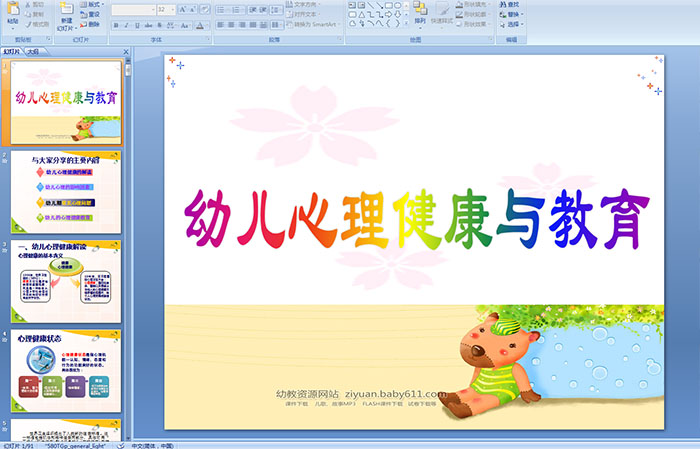This screenshot has height=449, width=700.
Task: Click the rainbow title 幼儿心理健康与教育 on slide
Action: click(x=417, y=220)
